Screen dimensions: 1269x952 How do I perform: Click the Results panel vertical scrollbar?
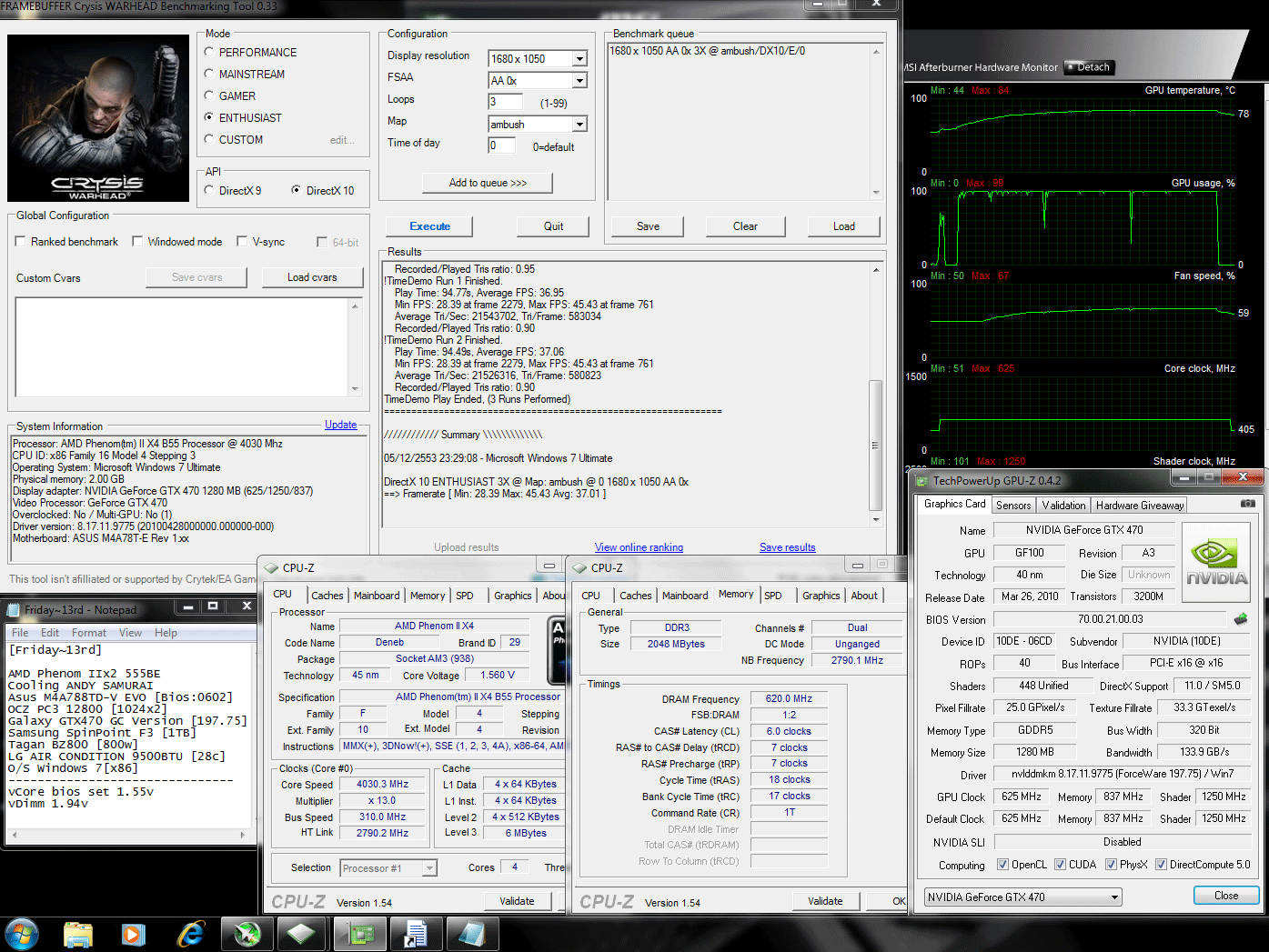pos(875,395)
